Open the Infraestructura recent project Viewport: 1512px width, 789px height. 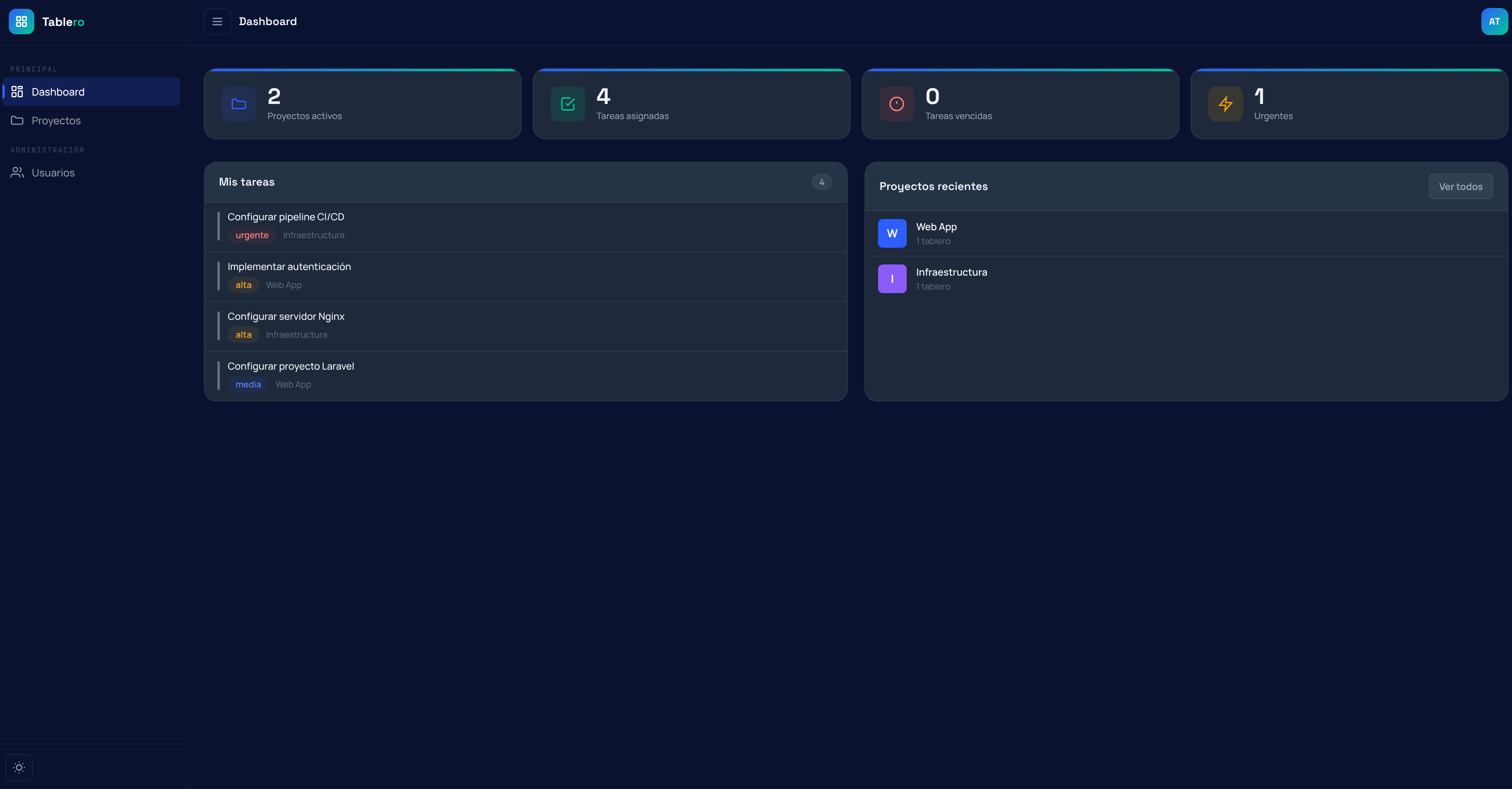[x=1185, y=279]
